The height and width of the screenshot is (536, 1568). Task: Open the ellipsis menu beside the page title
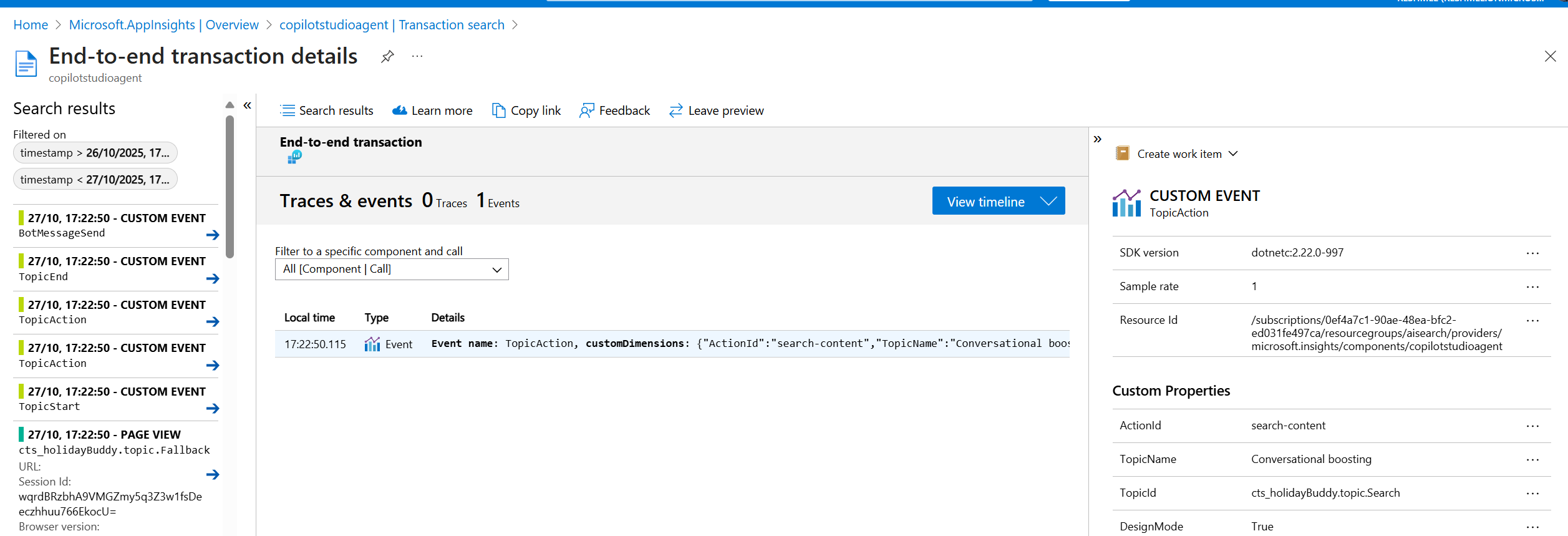click(417, 57)
